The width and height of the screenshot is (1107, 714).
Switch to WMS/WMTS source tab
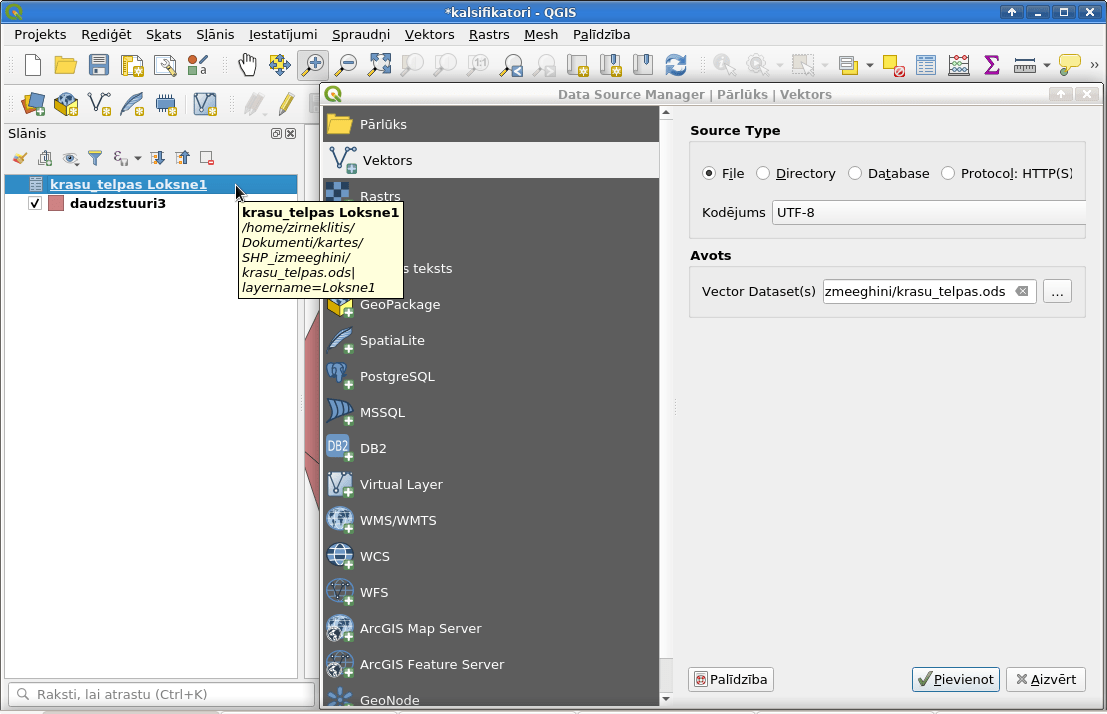491,520
